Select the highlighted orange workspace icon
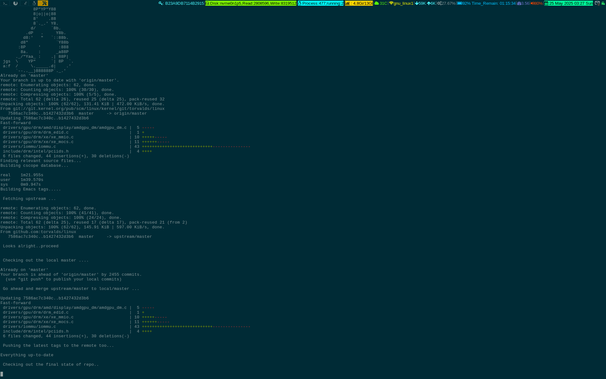Screen dimensions: 606x379 [x=43, y=3]
